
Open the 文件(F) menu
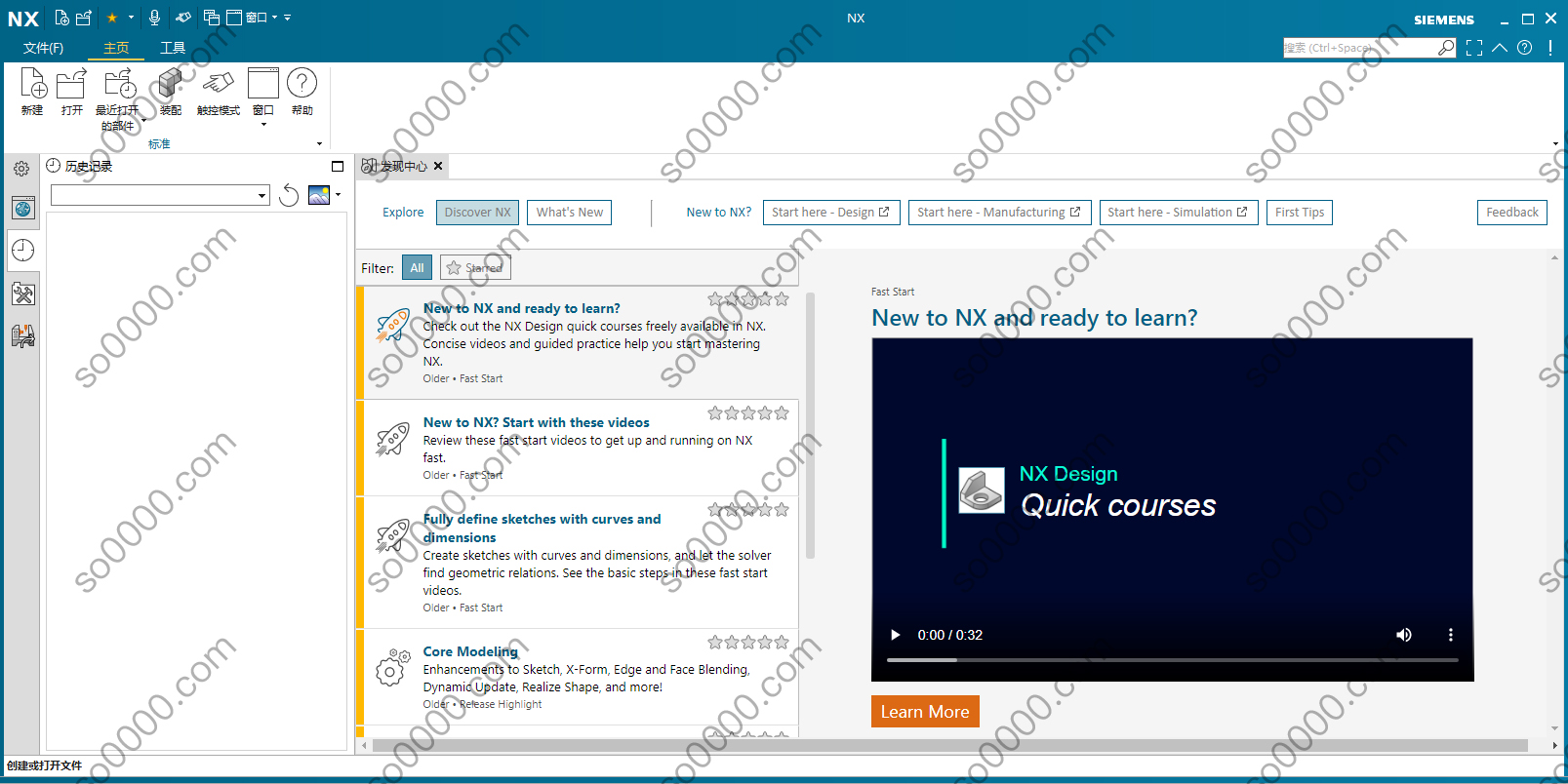pos(43,48)
